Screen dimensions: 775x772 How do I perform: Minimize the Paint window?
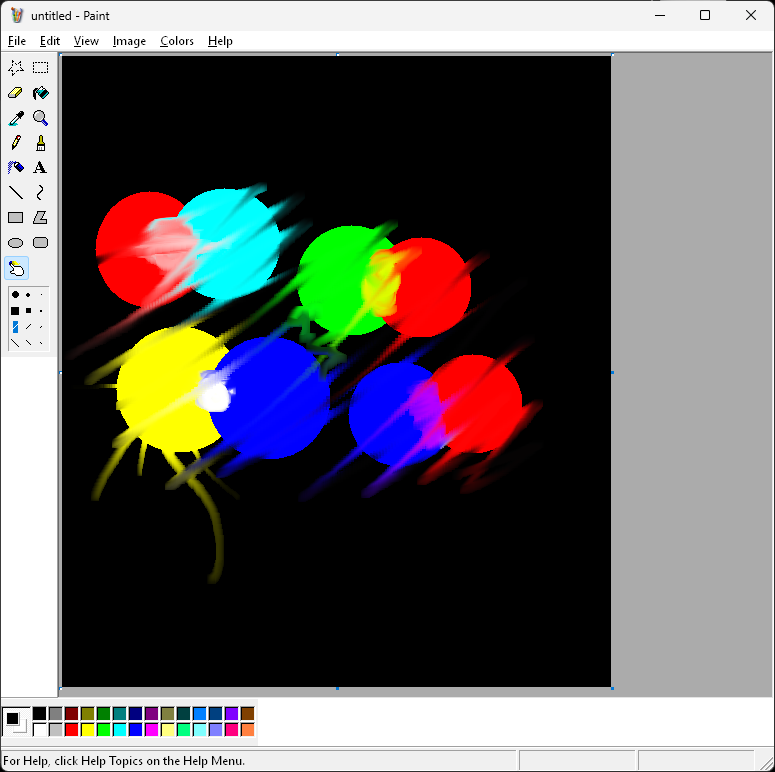tap(660, 15)
